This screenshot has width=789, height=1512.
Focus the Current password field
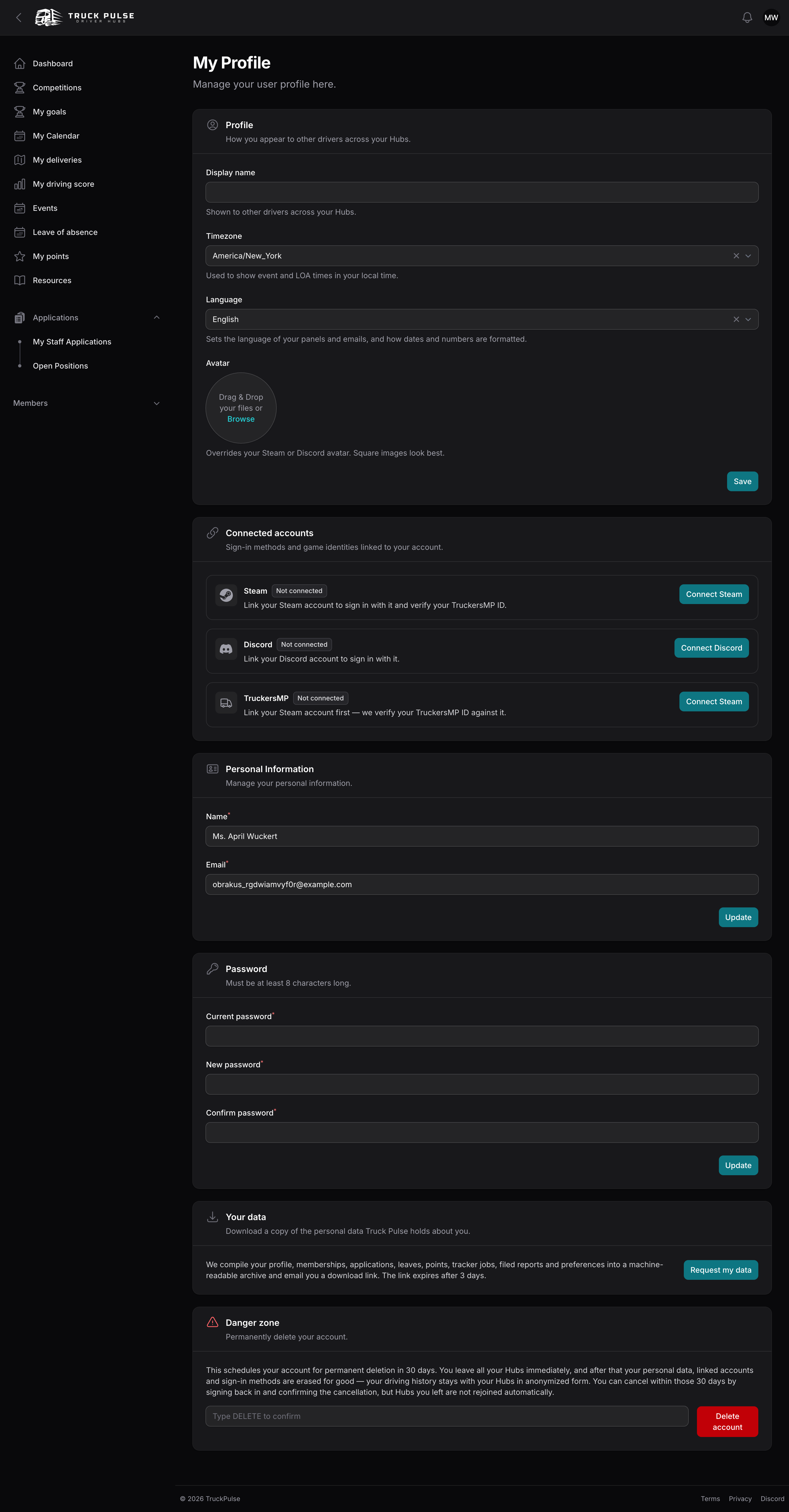pos(482,1036)
